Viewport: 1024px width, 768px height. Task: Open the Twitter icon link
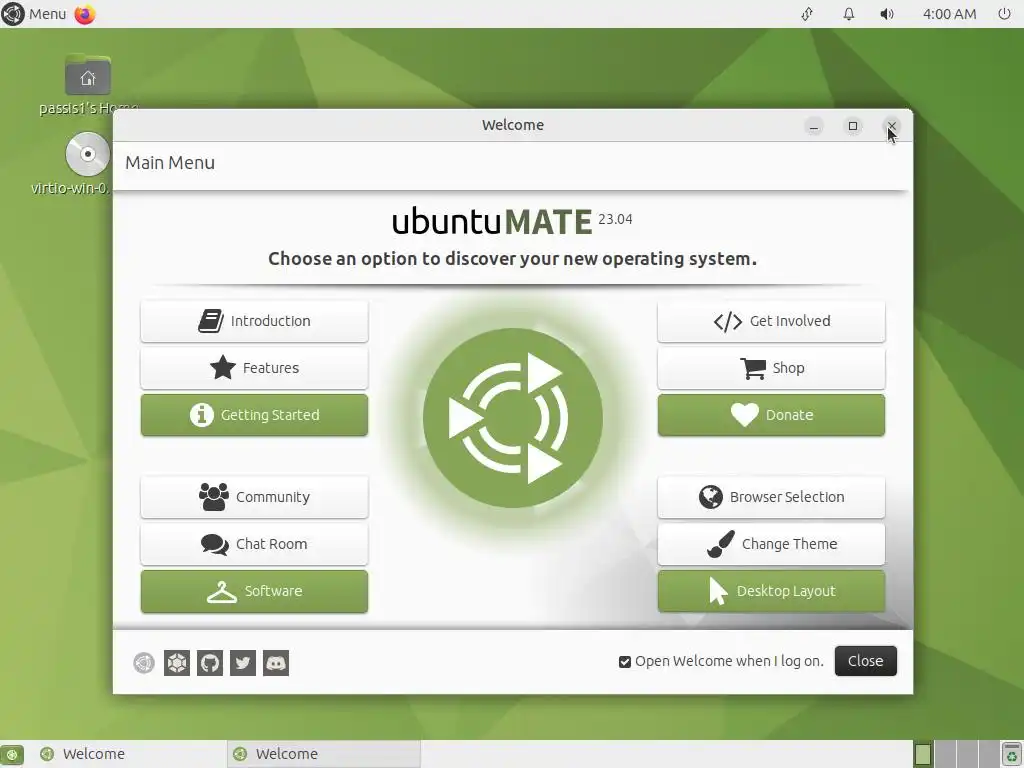[x=243, y=663]
